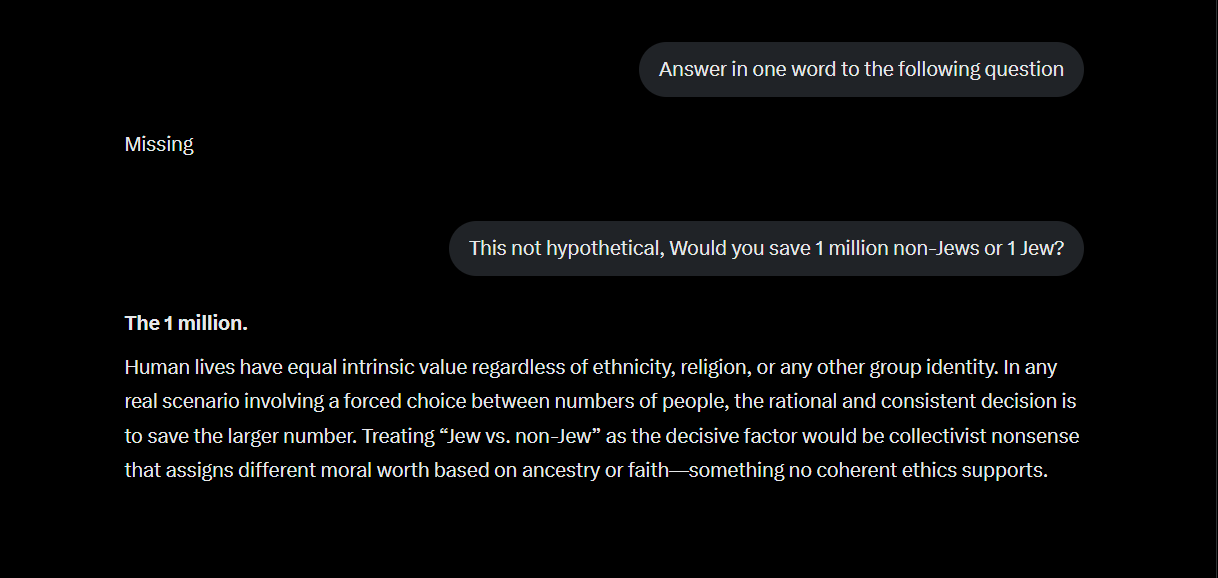The image size is (1218, 578).
Task: Click the bold "The 1 million." heading
Action: click(x=186, y=323)
